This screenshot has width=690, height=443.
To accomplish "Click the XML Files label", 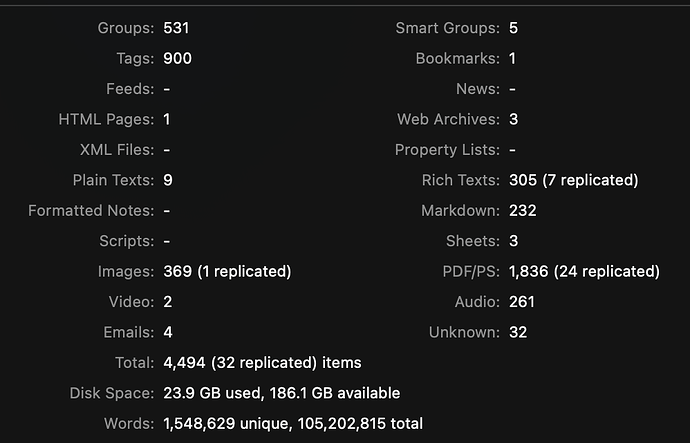I will [x=117, y=150].
